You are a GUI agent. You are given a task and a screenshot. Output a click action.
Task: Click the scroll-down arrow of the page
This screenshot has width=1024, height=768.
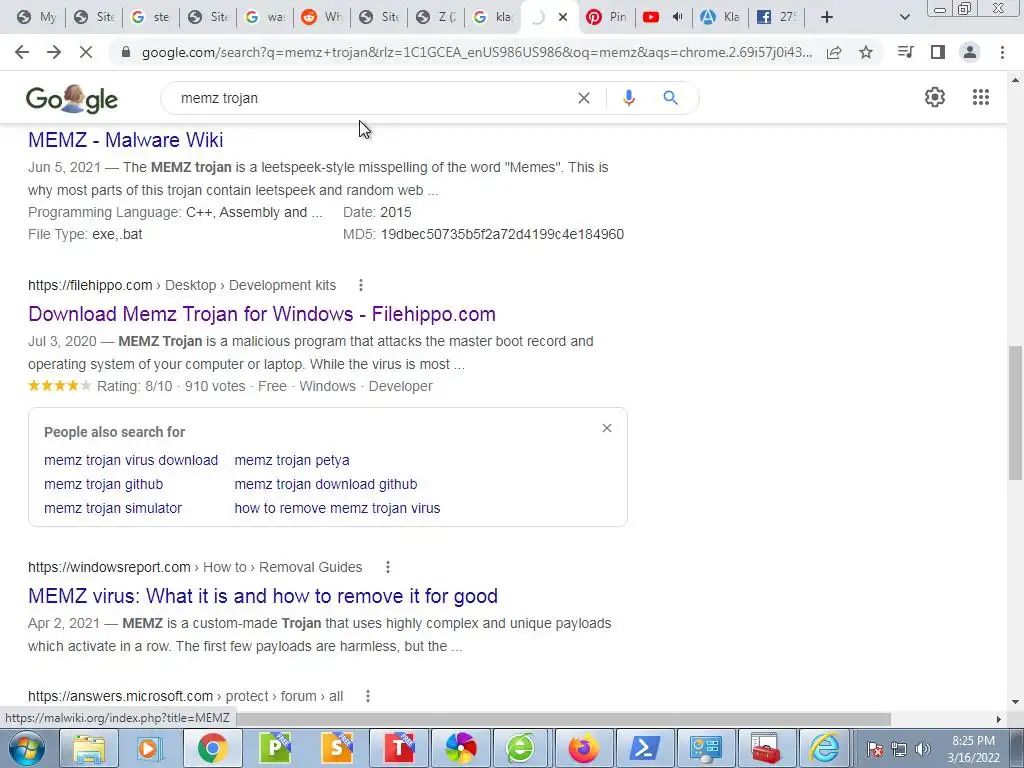1015,701
